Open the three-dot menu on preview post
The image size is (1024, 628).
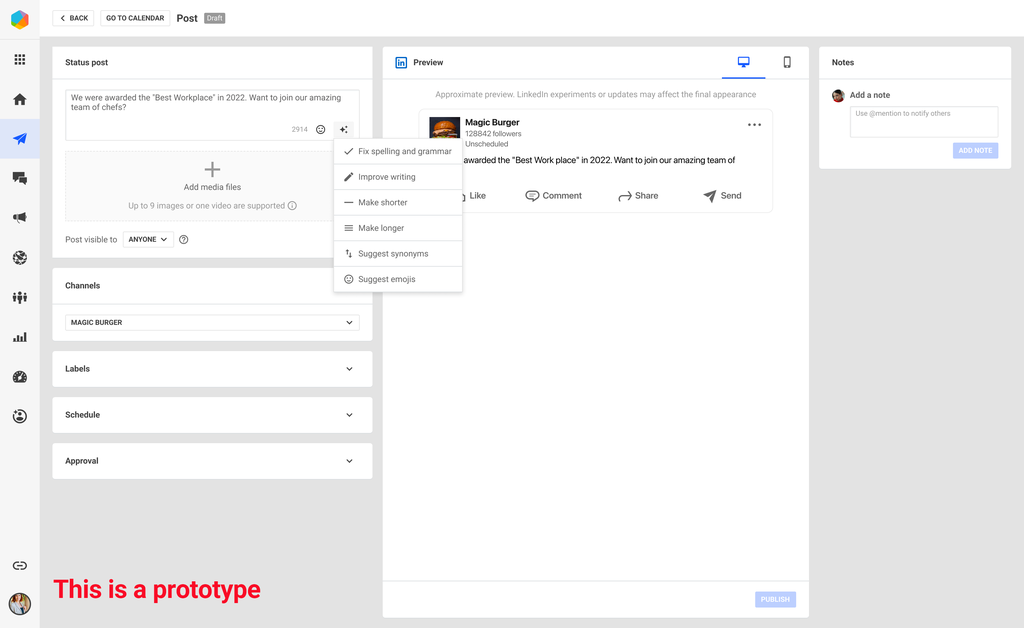tap(754, 125)
